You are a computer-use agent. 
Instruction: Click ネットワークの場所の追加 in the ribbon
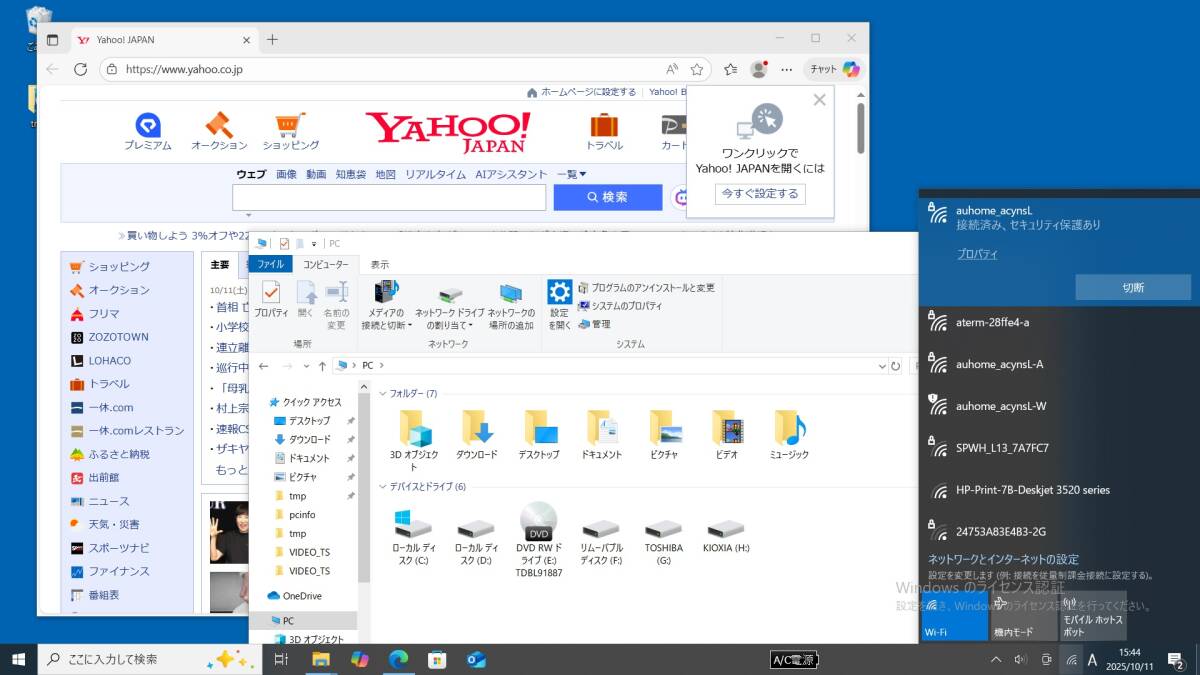[511, 307]
